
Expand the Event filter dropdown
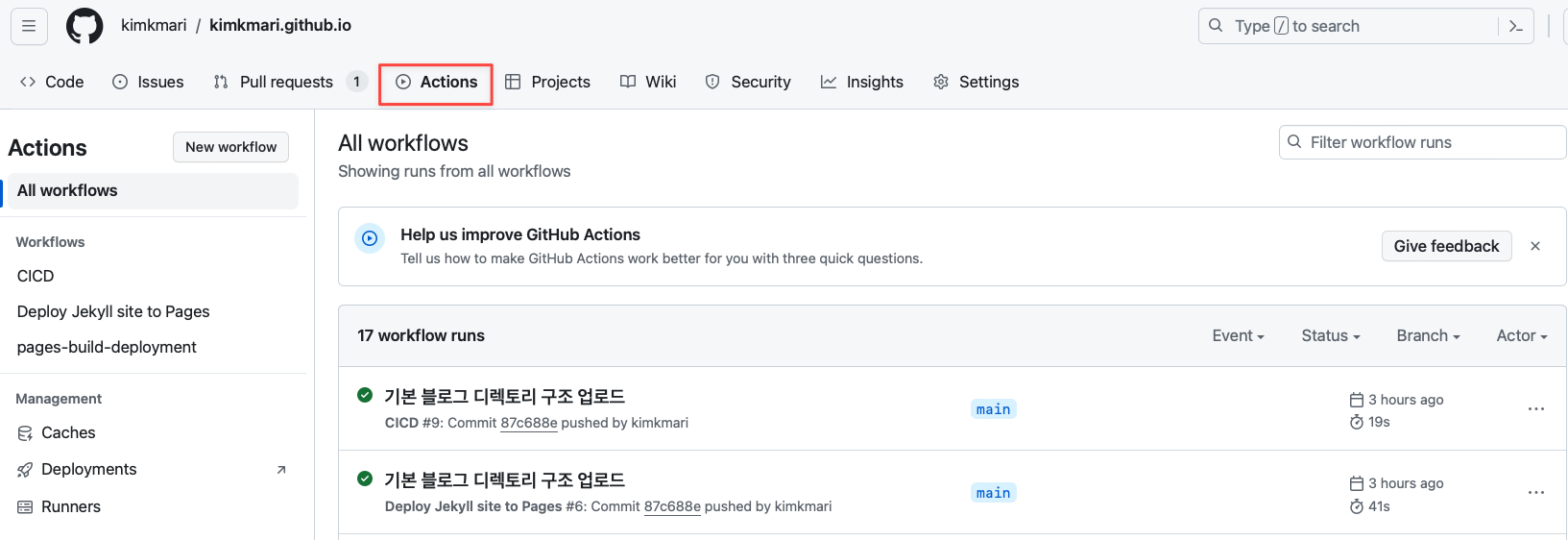coord(1238,335)
